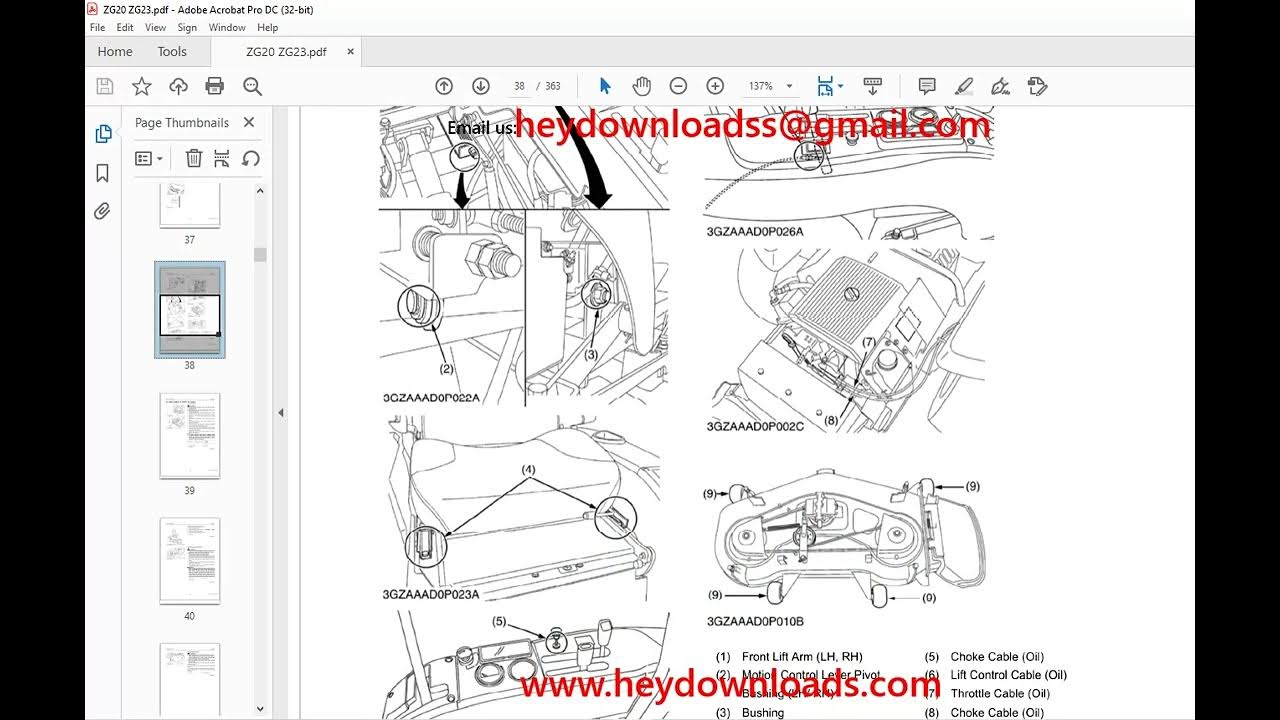Select the highlight pen tool

click(963, 87)
